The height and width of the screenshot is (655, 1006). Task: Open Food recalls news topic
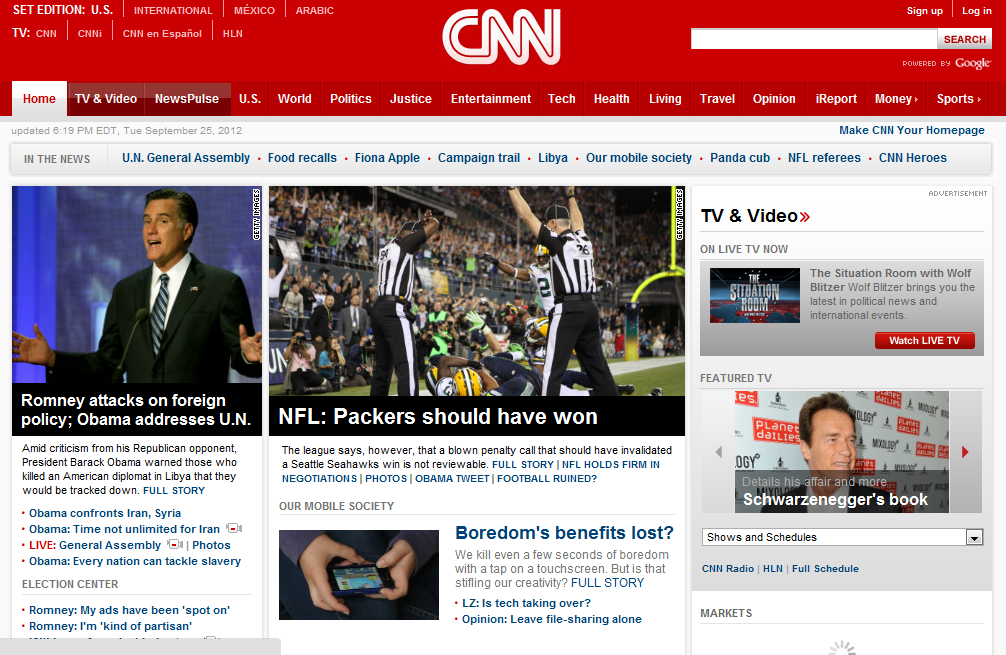click(x=302, y=158)
